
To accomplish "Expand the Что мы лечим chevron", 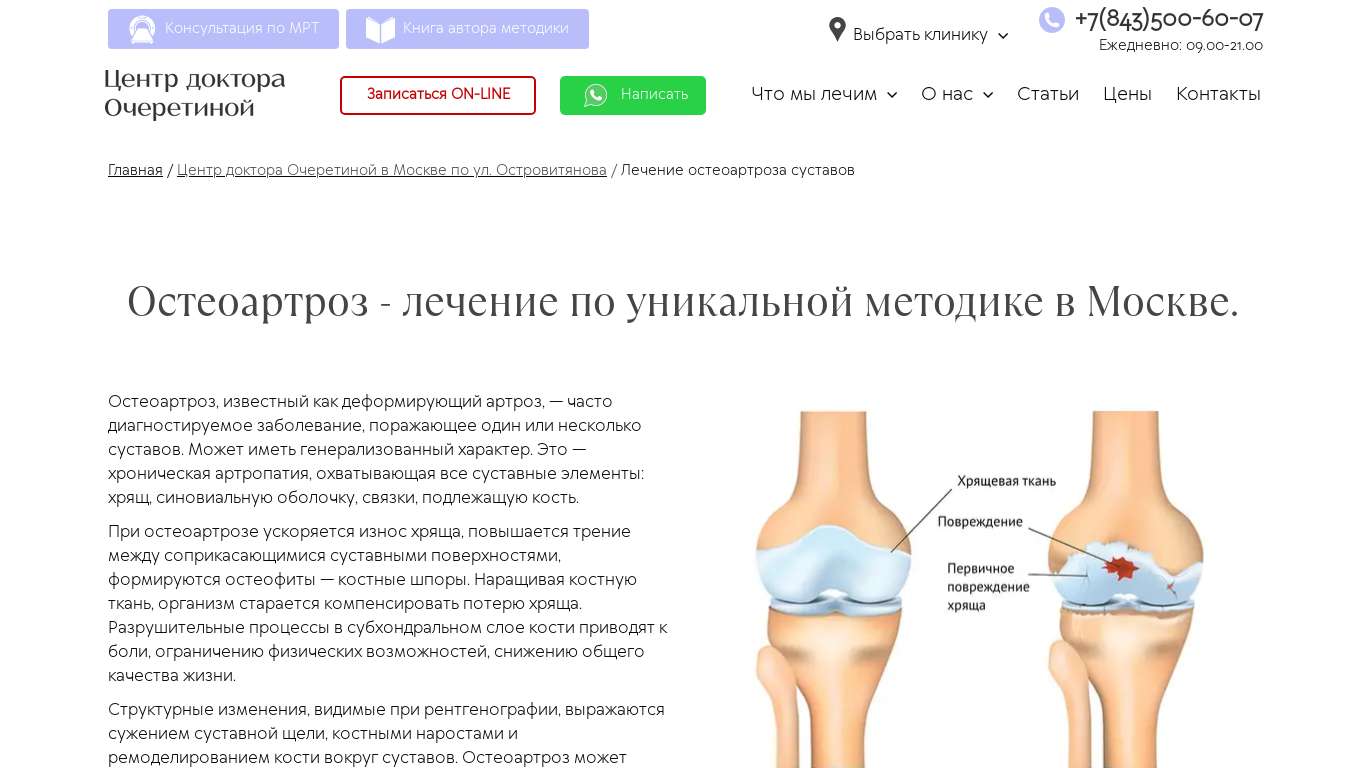I will [892, 95].
